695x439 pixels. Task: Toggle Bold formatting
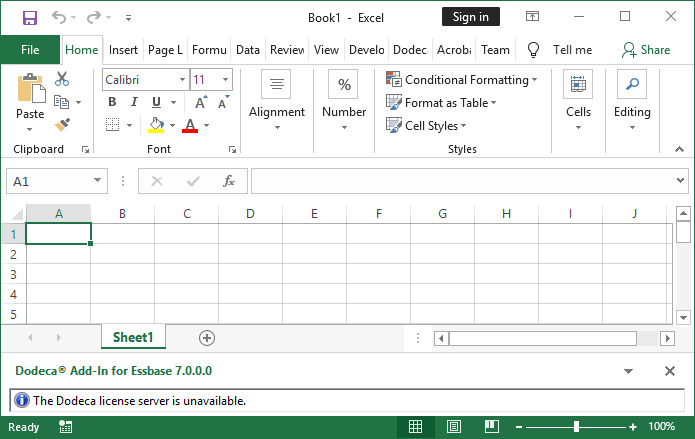pyautogui.click(x=112, y=102)
